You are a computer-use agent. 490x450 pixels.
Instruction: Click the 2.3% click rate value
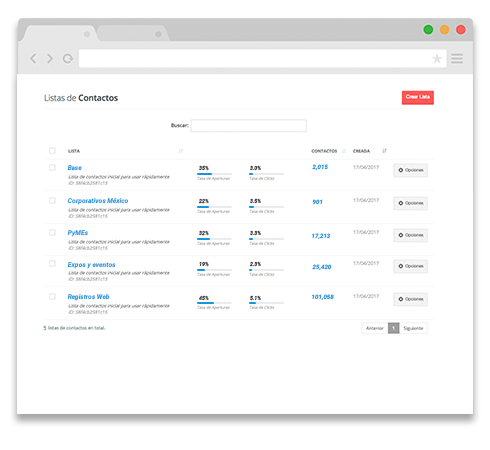255,264
